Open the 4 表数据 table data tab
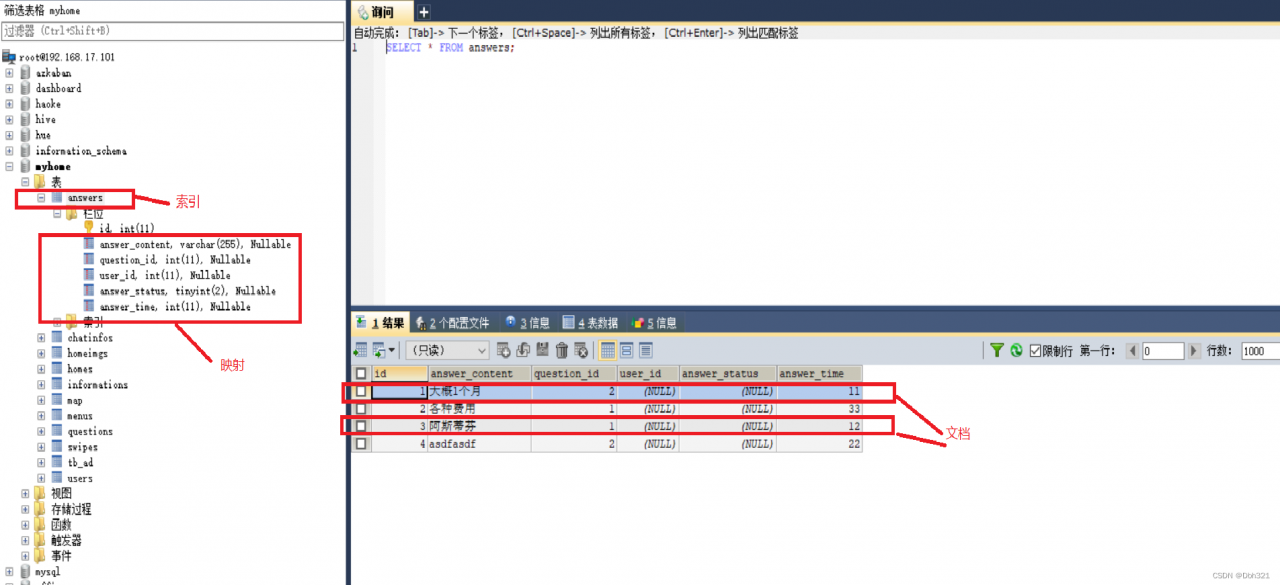Screen dimensions: 1280x585 pos(590,323)
